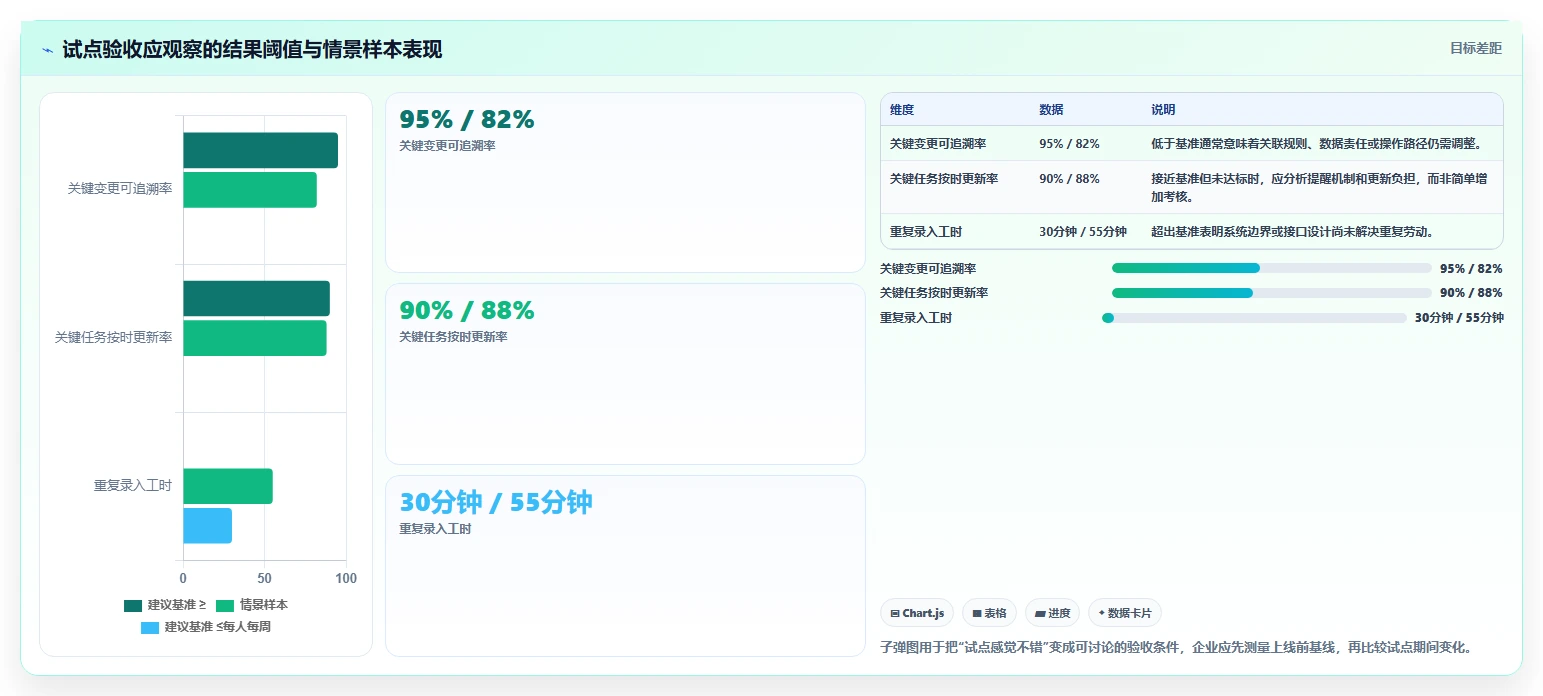Click the 关键任务按时更新率 caption in the second card
The image size is (1543, 696).
coord(453,337)
